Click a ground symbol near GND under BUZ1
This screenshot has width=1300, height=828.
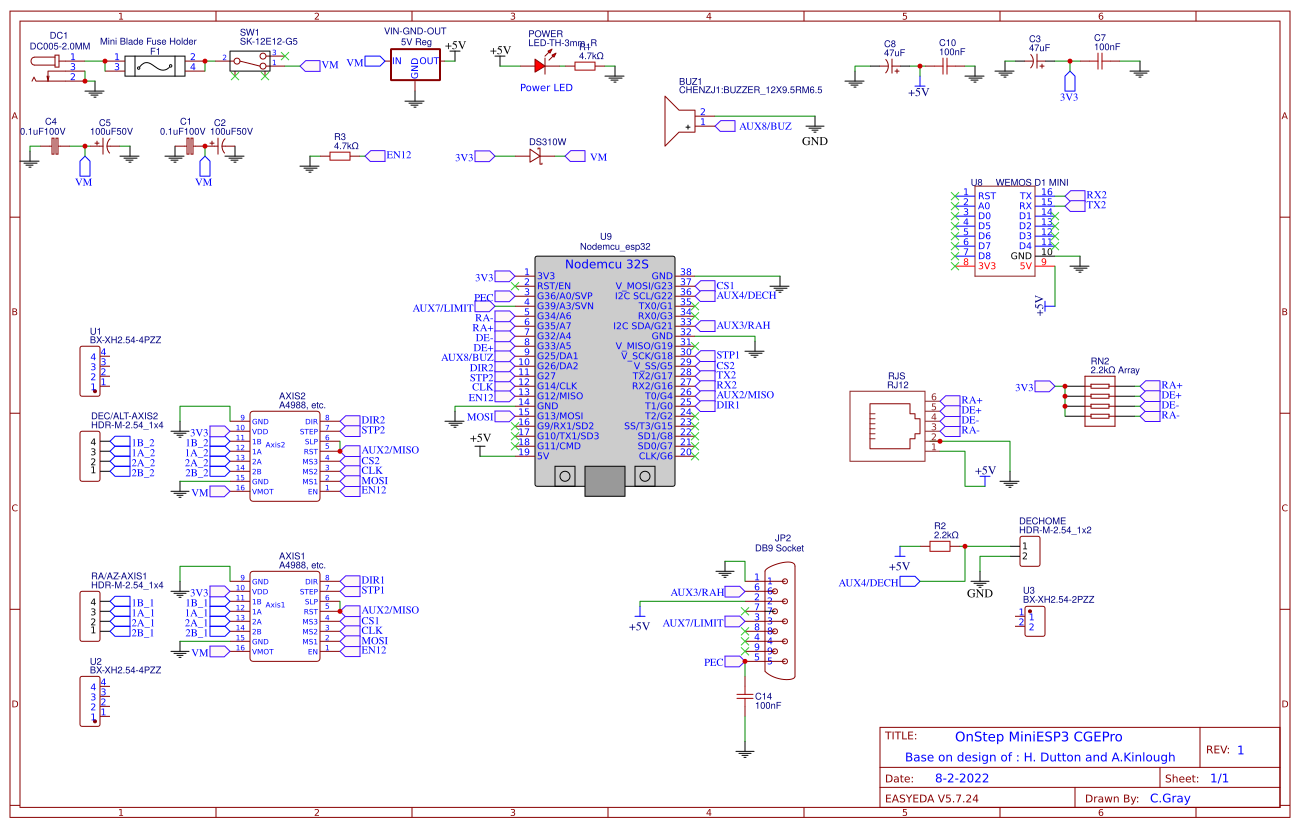[x=816, y=128]
